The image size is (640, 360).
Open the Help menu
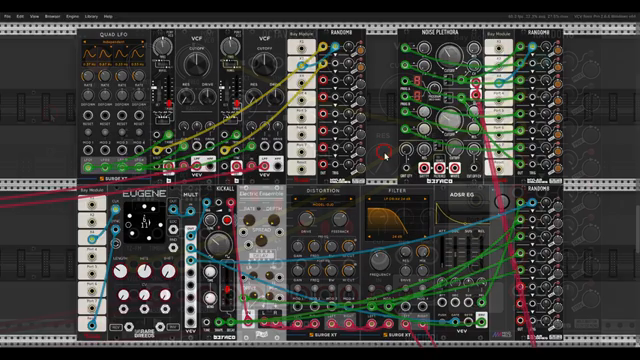click(x=108, y=16)
